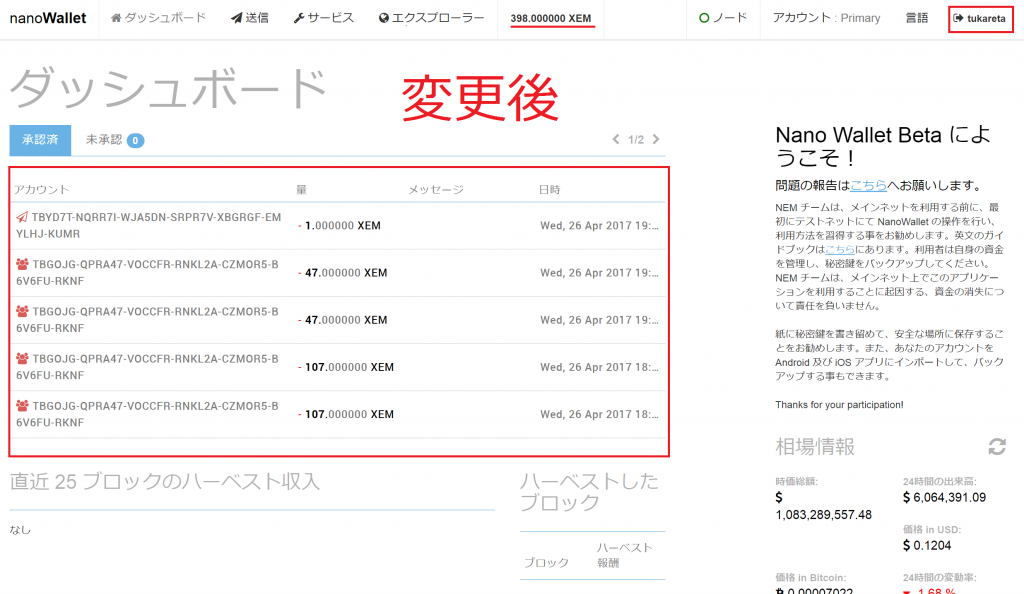Click the transfer icon on TBYD7T row
Image resolution: width=1024 pixels, height=594 pixels.
(22, 217)
